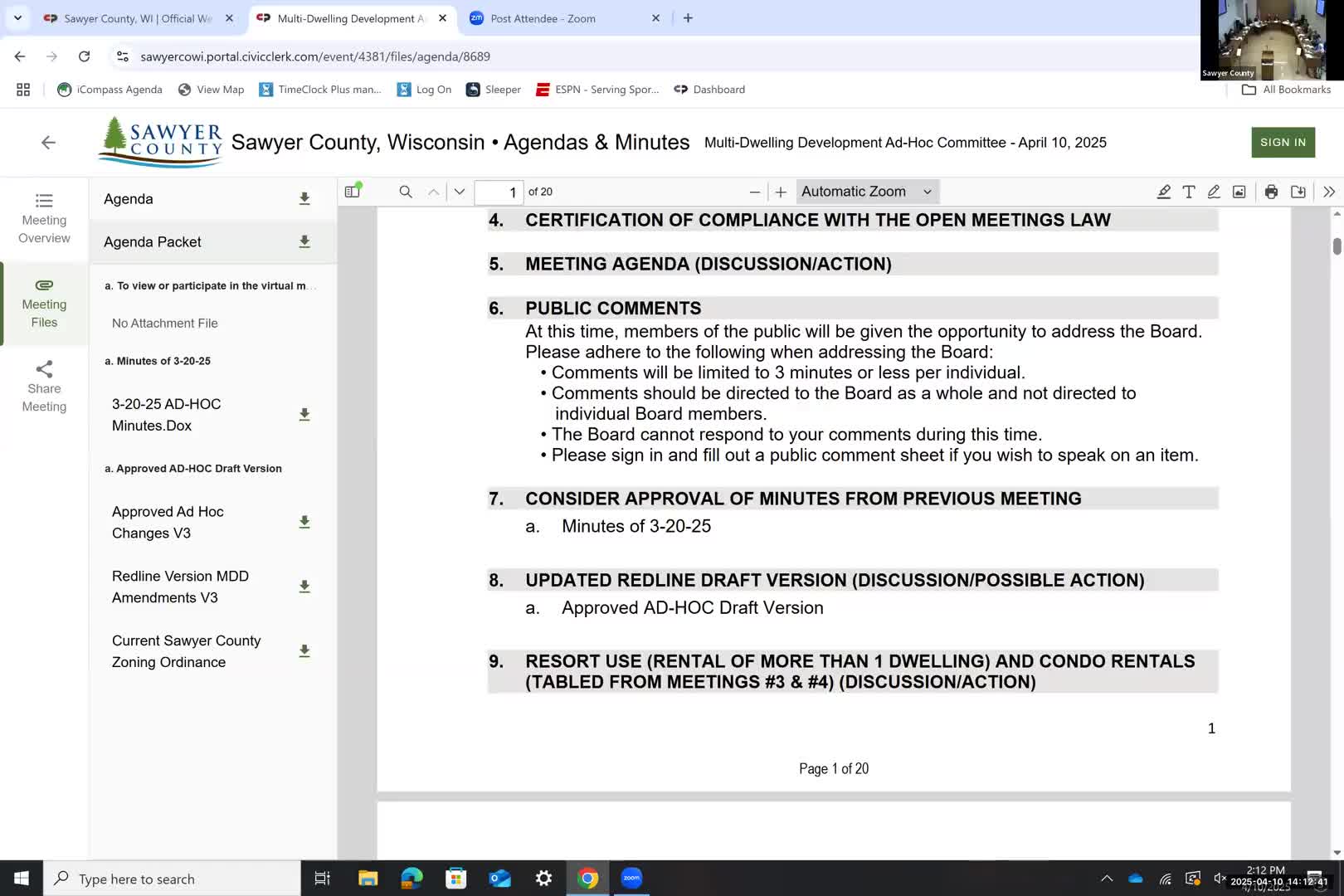Insert an image annotation in the PDF

click(x=1238, y=192)
